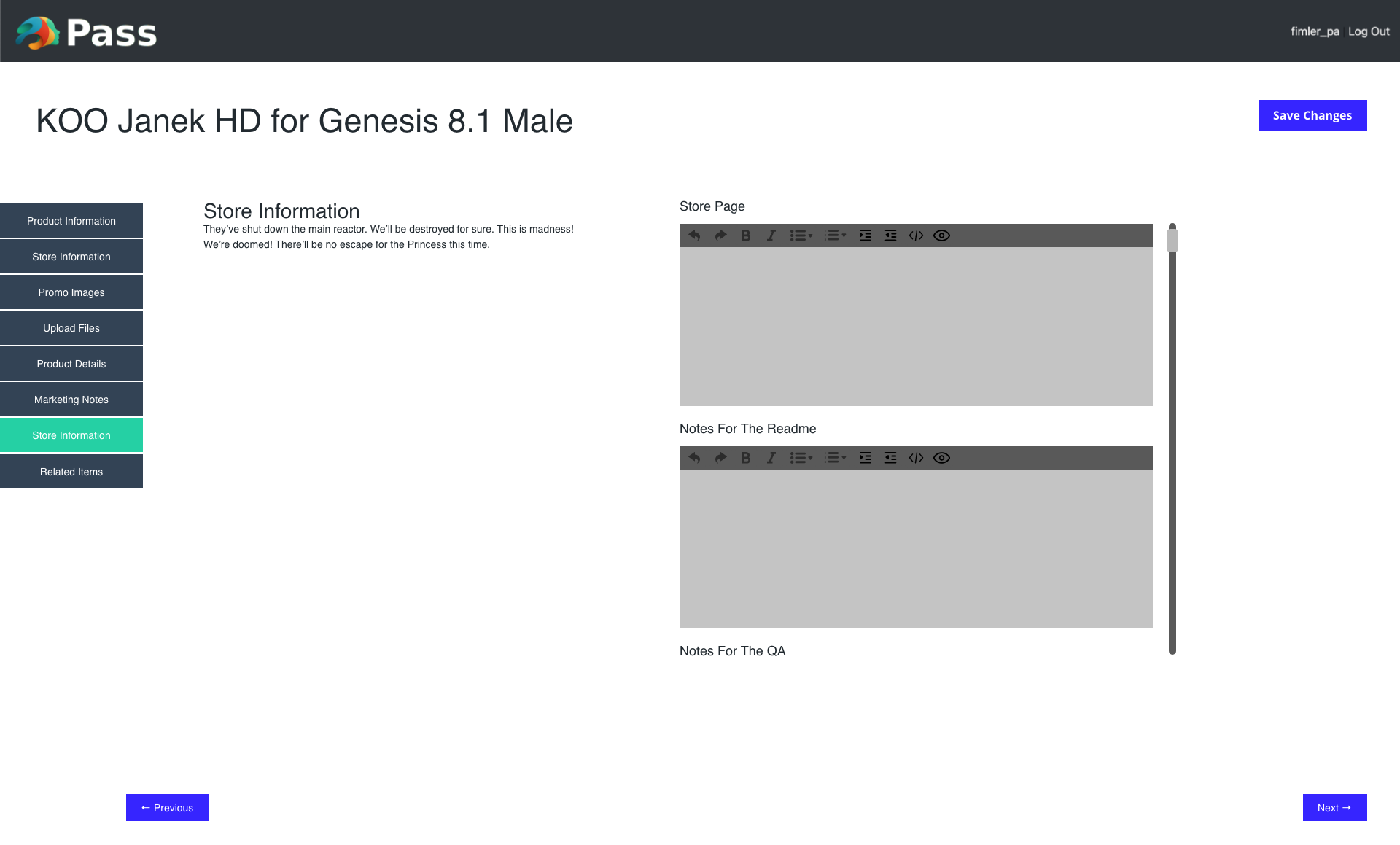Increase indent in Readme notes editor
Viewport: 1400px width, 845px height.
click(866, 458)
